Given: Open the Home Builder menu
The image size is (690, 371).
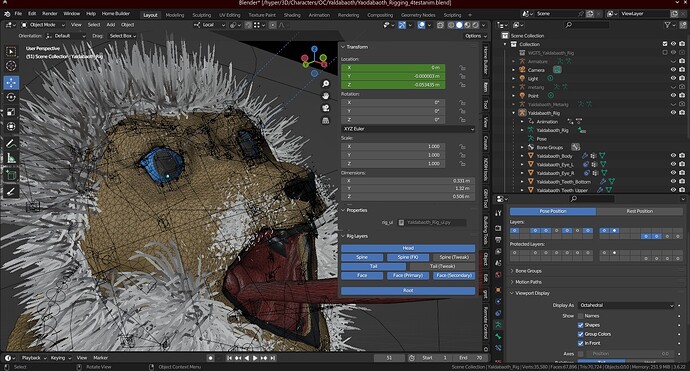Looking at the screenshot, I should point(116,14).
